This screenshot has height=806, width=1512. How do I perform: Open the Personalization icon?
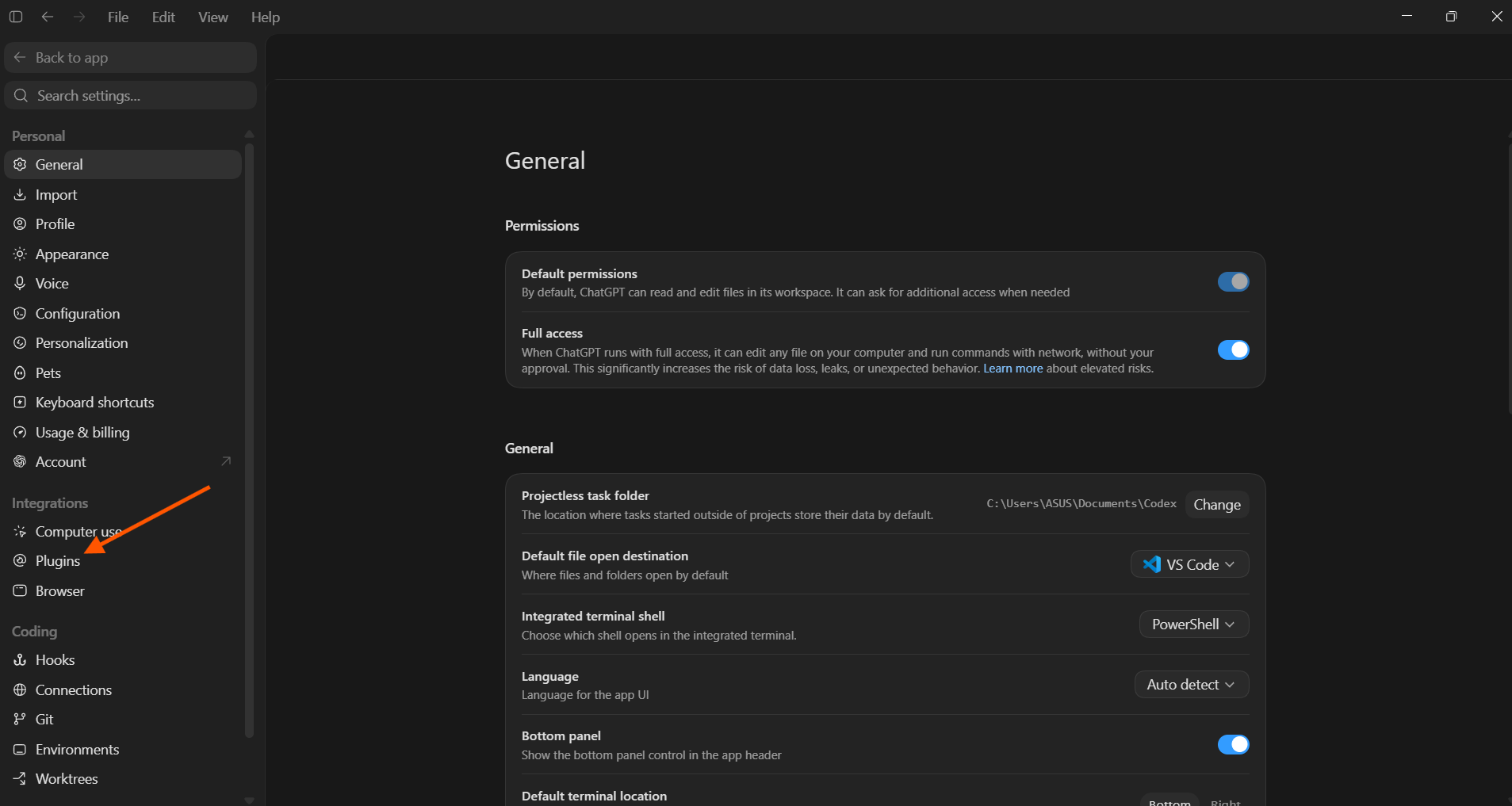click(x=21, y=343)
